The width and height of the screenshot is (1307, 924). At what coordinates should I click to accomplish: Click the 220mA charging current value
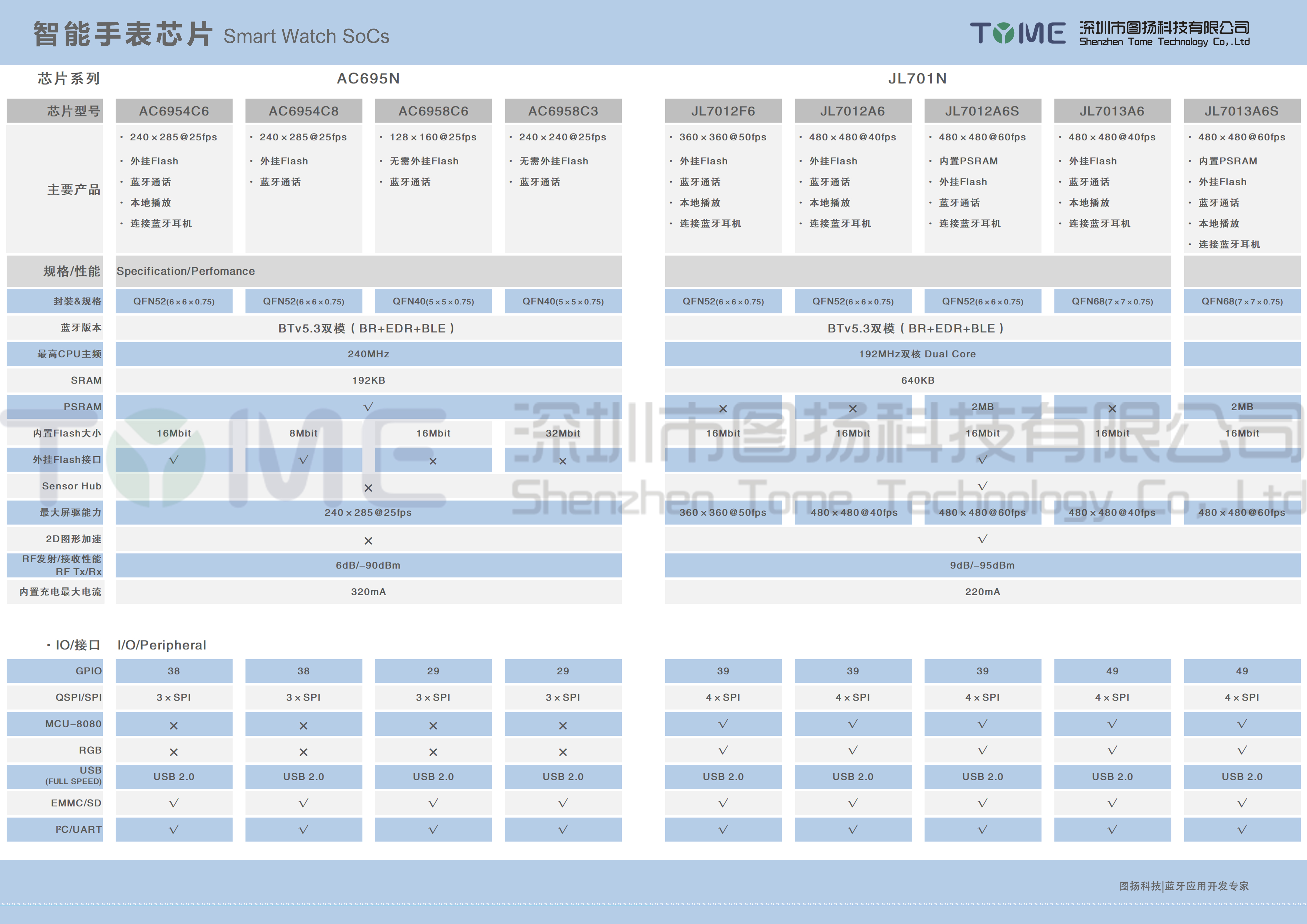point(983,592)
